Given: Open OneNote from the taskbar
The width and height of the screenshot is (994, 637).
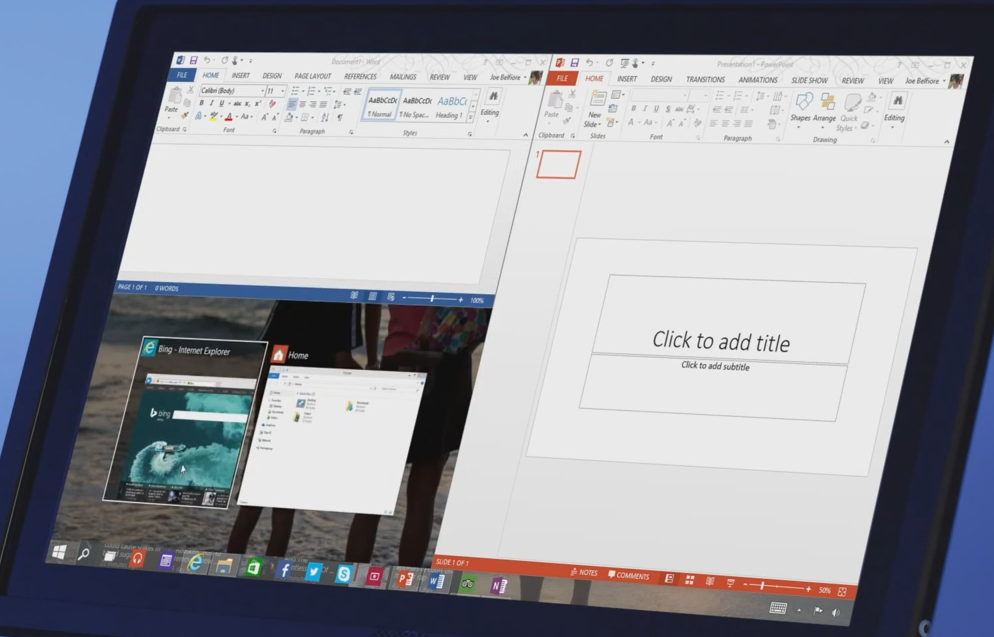Looking at the screenshot, I should click(x=499, y=586).
